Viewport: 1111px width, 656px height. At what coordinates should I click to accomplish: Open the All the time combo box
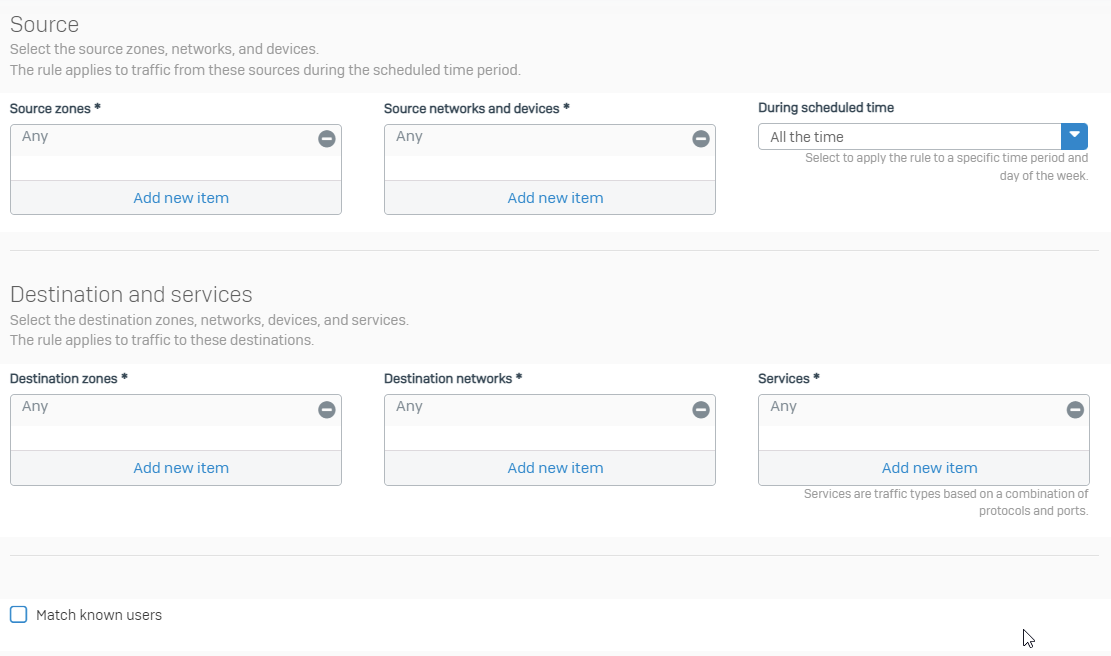pos(909,137)
